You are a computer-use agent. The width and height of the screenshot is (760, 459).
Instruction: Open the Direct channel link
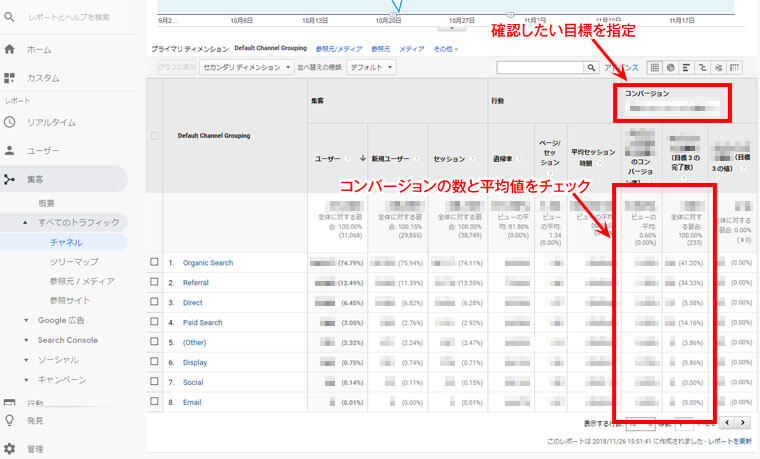[192, 302]
